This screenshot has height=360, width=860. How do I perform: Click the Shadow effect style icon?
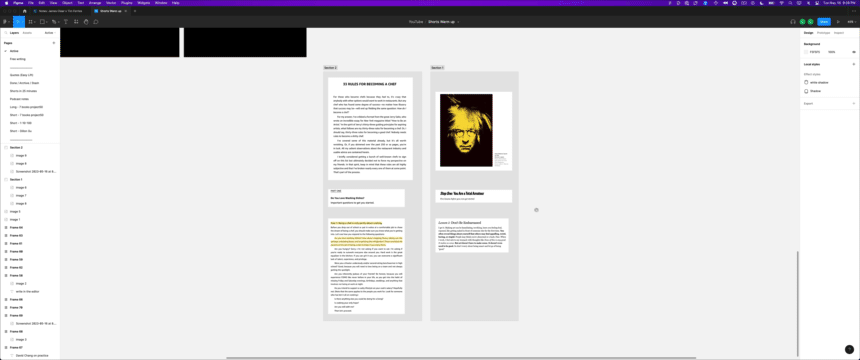click(x=806, y=91)
